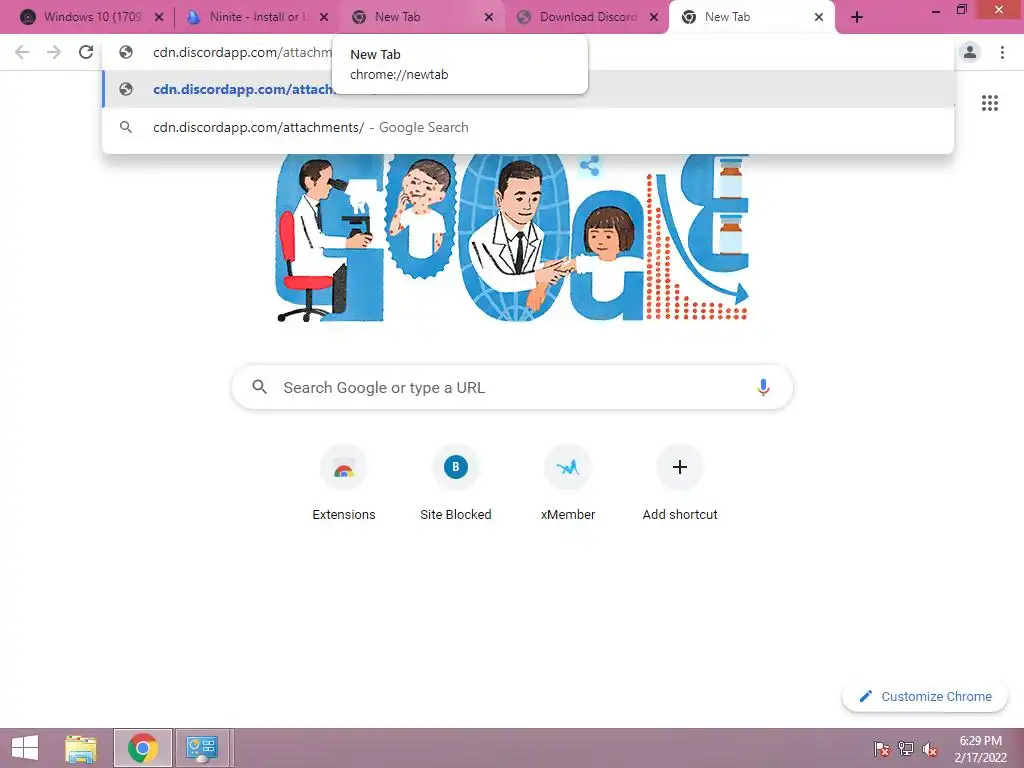Screen dimensions: 1024x768
Task: Click the Action Center flag tray icon
Action: pos(882,749)
